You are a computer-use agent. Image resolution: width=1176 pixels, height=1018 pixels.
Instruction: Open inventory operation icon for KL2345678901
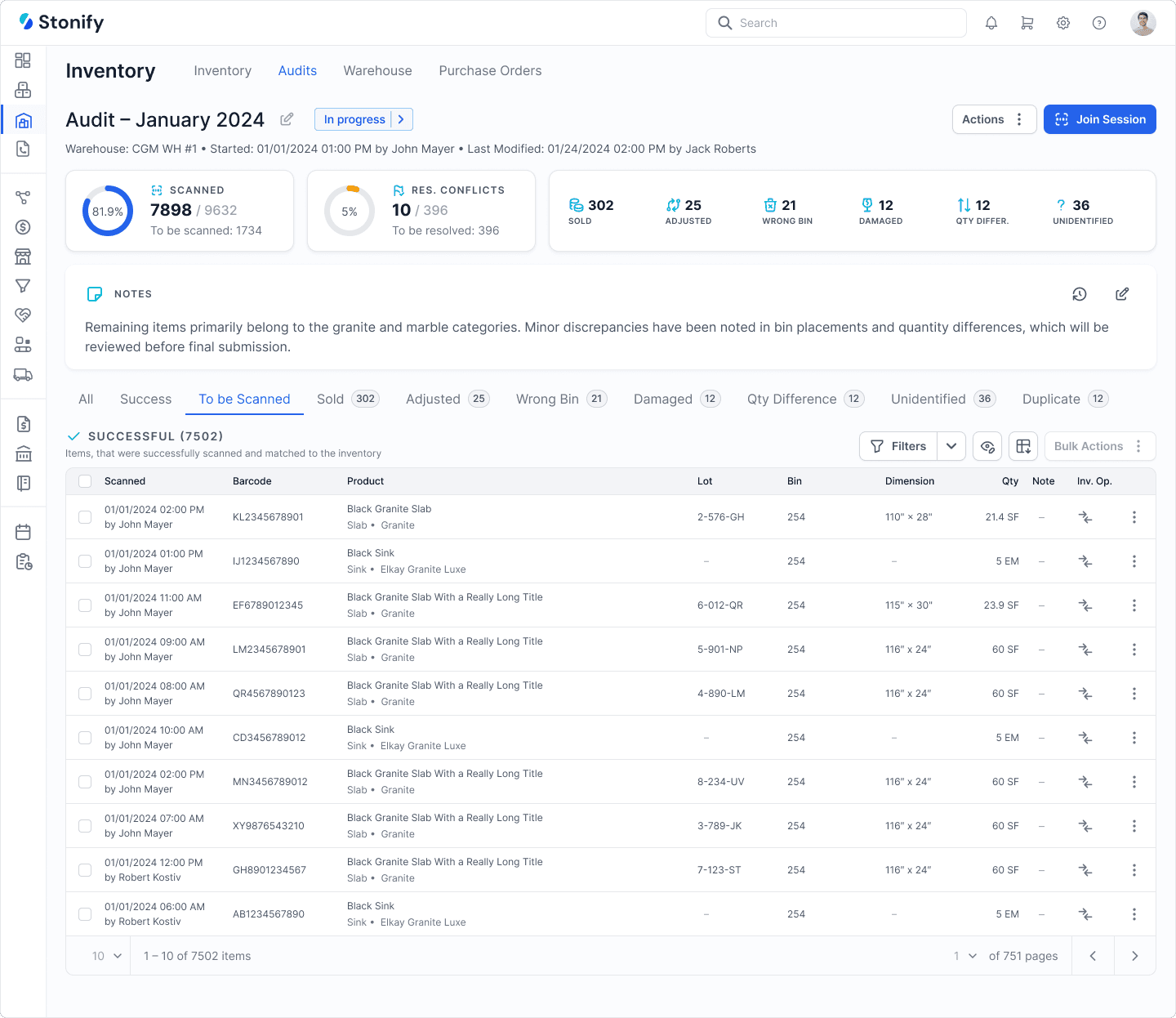coord(1085,517)
